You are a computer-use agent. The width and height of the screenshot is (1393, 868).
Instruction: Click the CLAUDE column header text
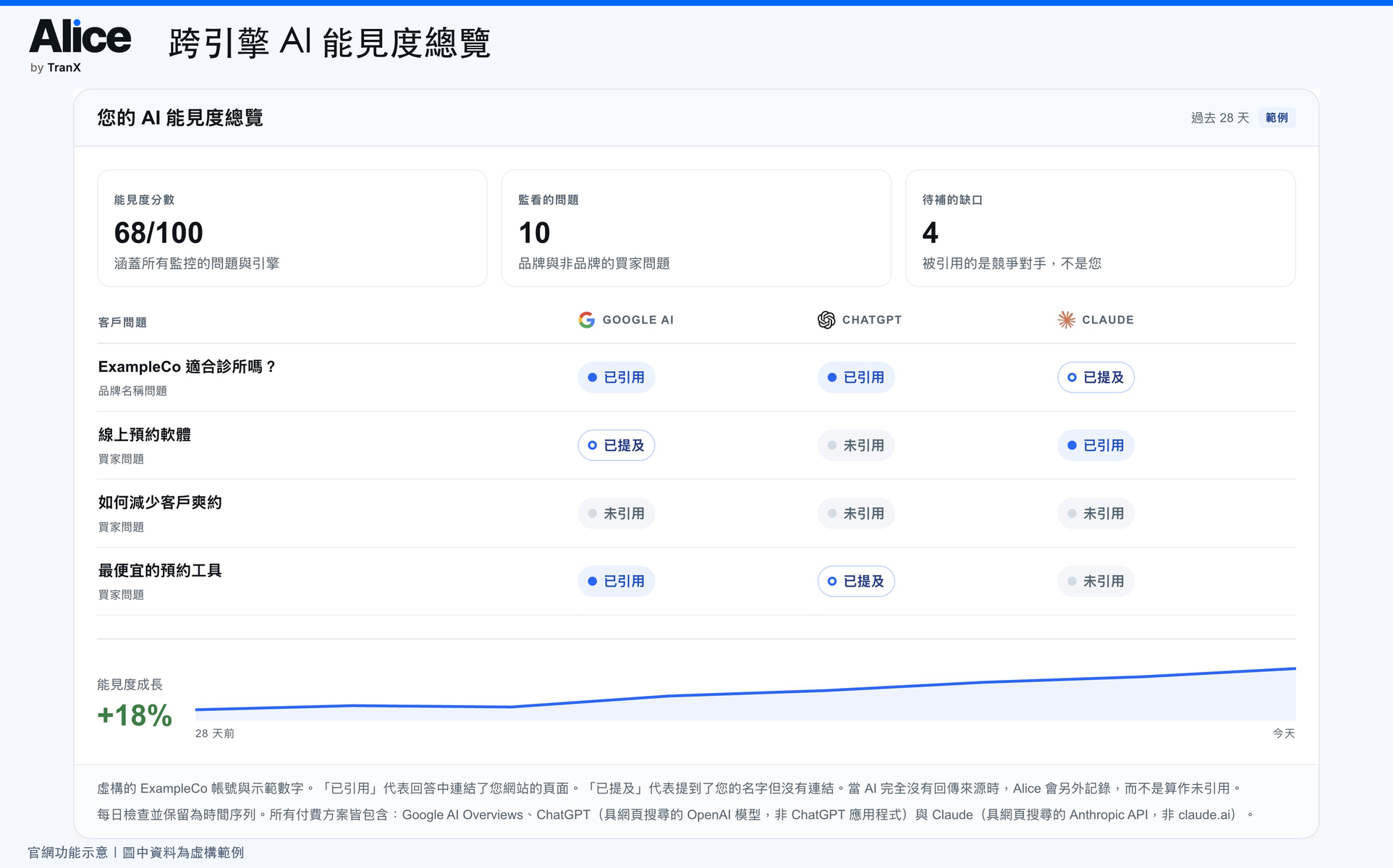pos(1108,320)
